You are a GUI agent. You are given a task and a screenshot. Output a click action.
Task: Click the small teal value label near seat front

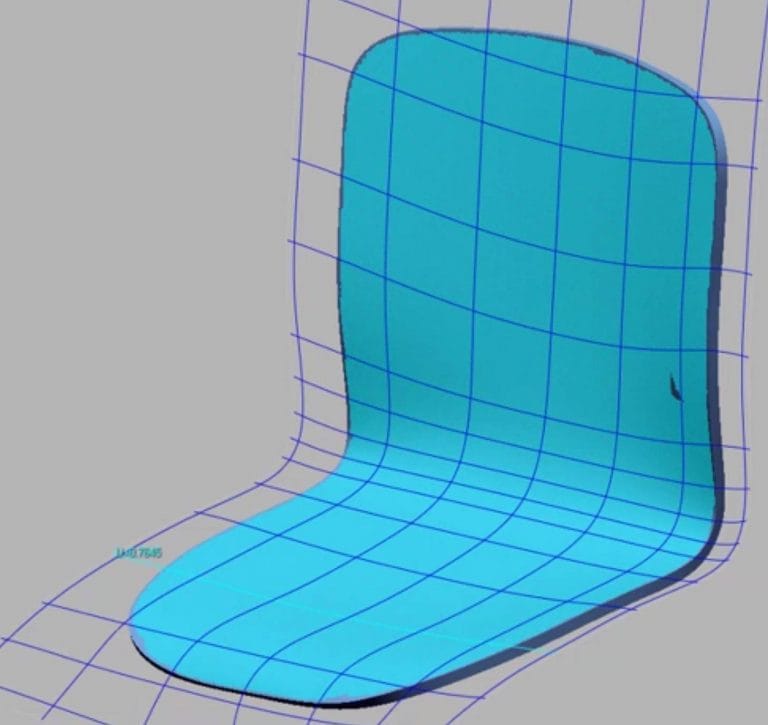coord(139,554)
